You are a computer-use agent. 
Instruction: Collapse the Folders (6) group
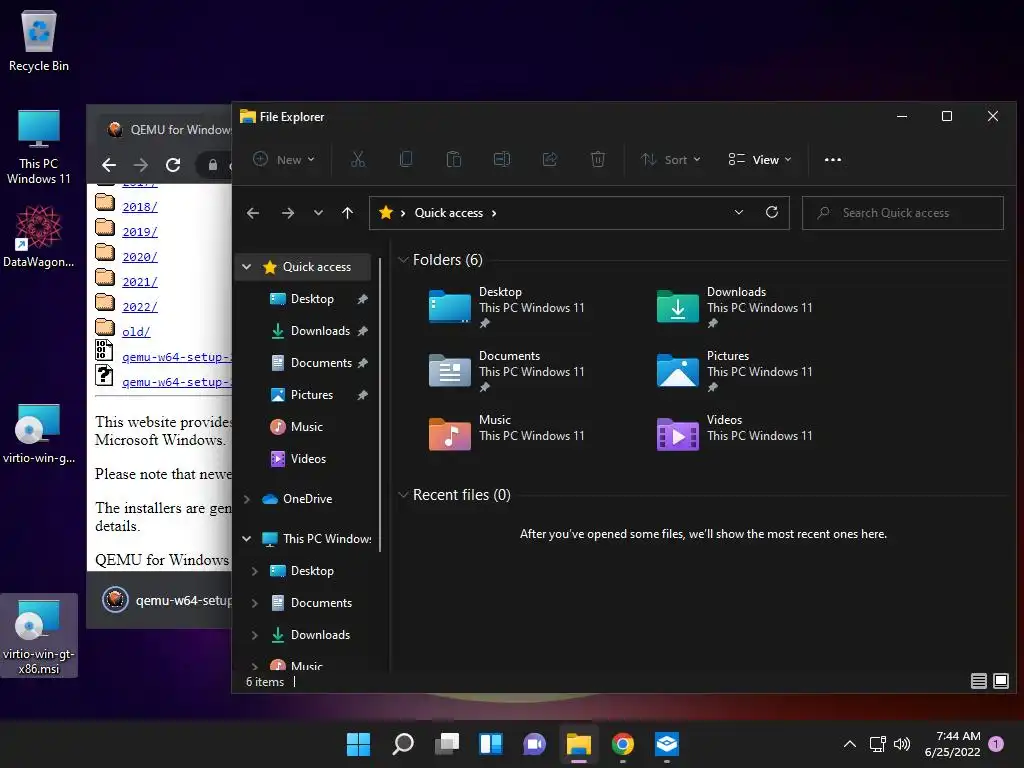[x=403, y=260]
